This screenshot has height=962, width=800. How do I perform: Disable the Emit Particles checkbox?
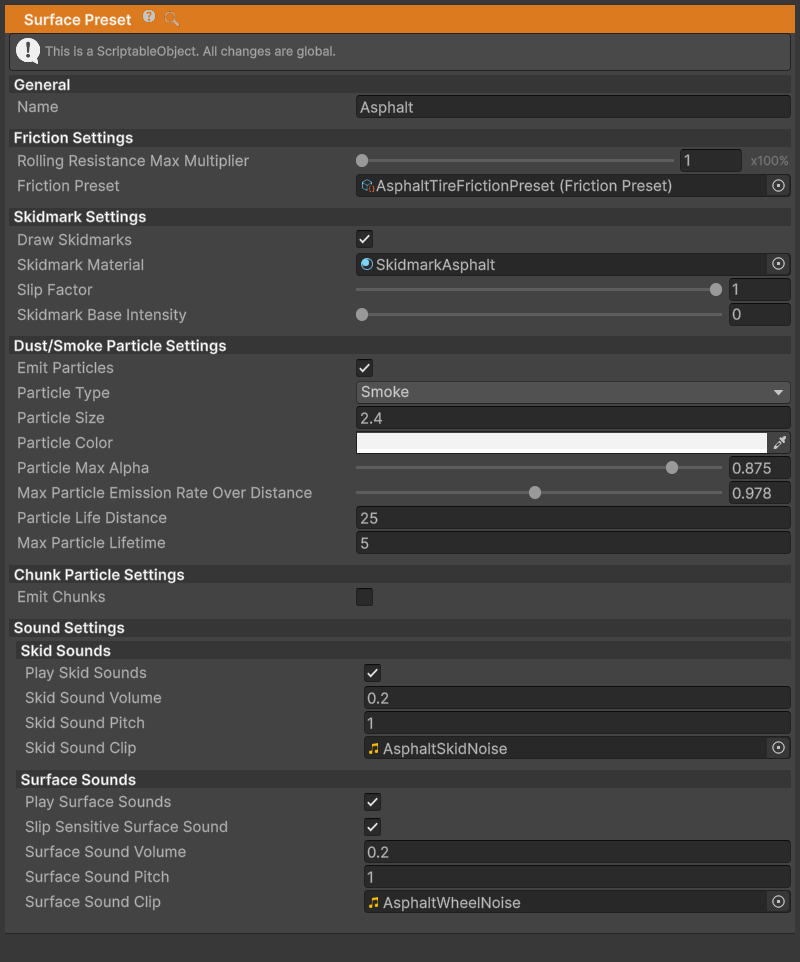[x=364, y=368]
